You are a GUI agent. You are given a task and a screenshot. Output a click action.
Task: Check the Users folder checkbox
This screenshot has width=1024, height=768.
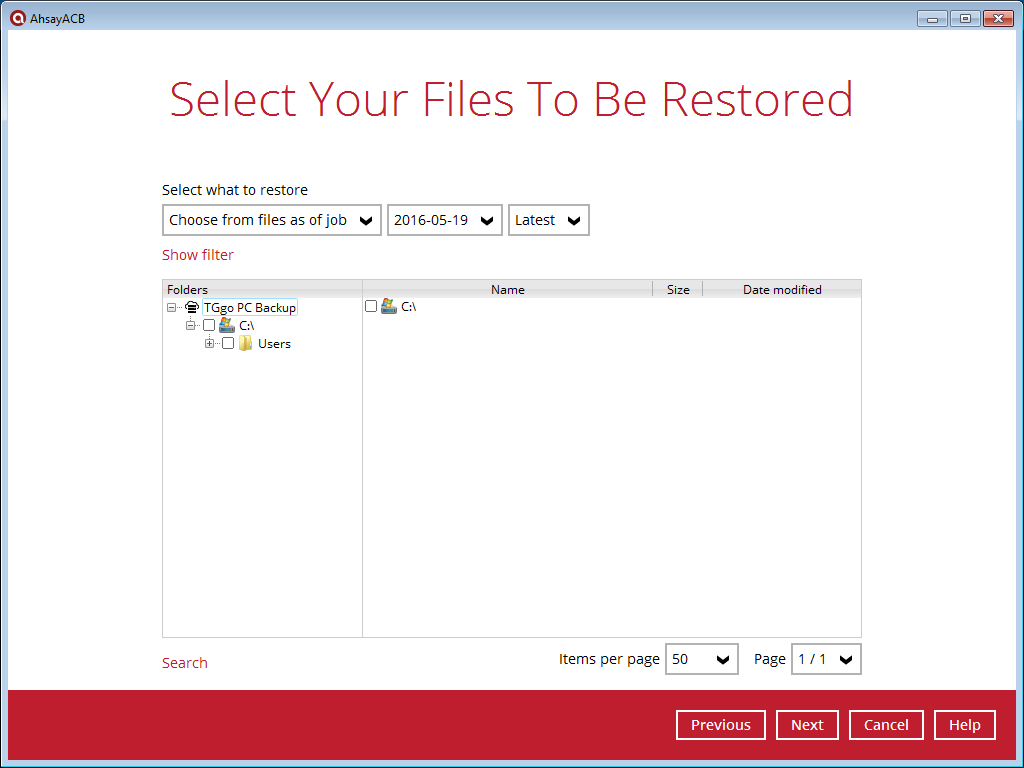228,344
